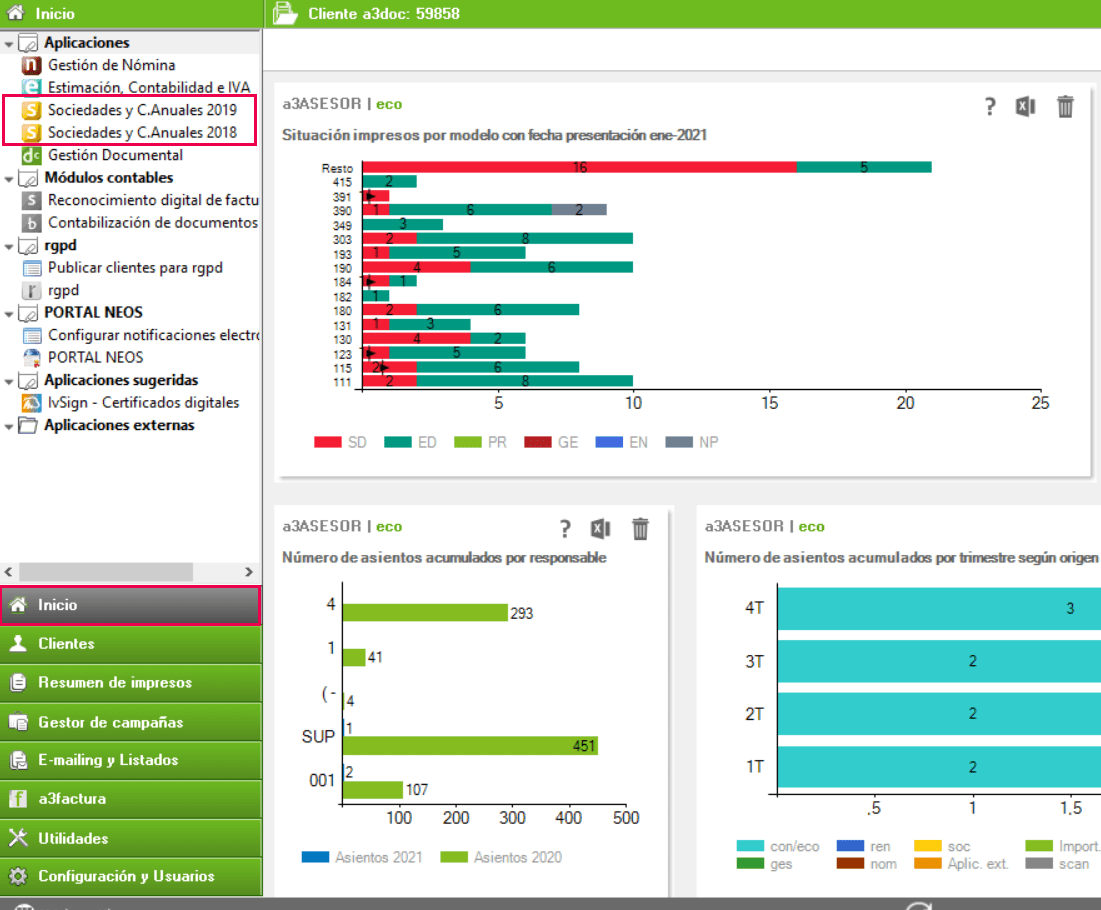Click the NP gray color swatch in legend
1101x910 pixels.
click(679, 442)
